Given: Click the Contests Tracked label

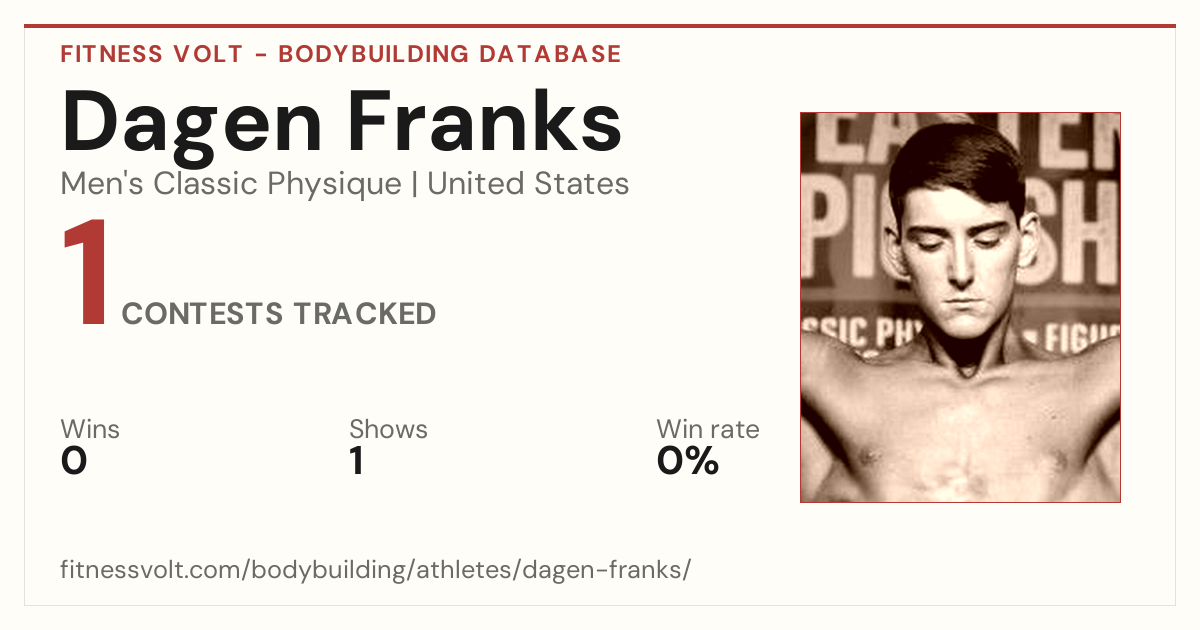Looking at the screenshot, I should tap(279, 314).
